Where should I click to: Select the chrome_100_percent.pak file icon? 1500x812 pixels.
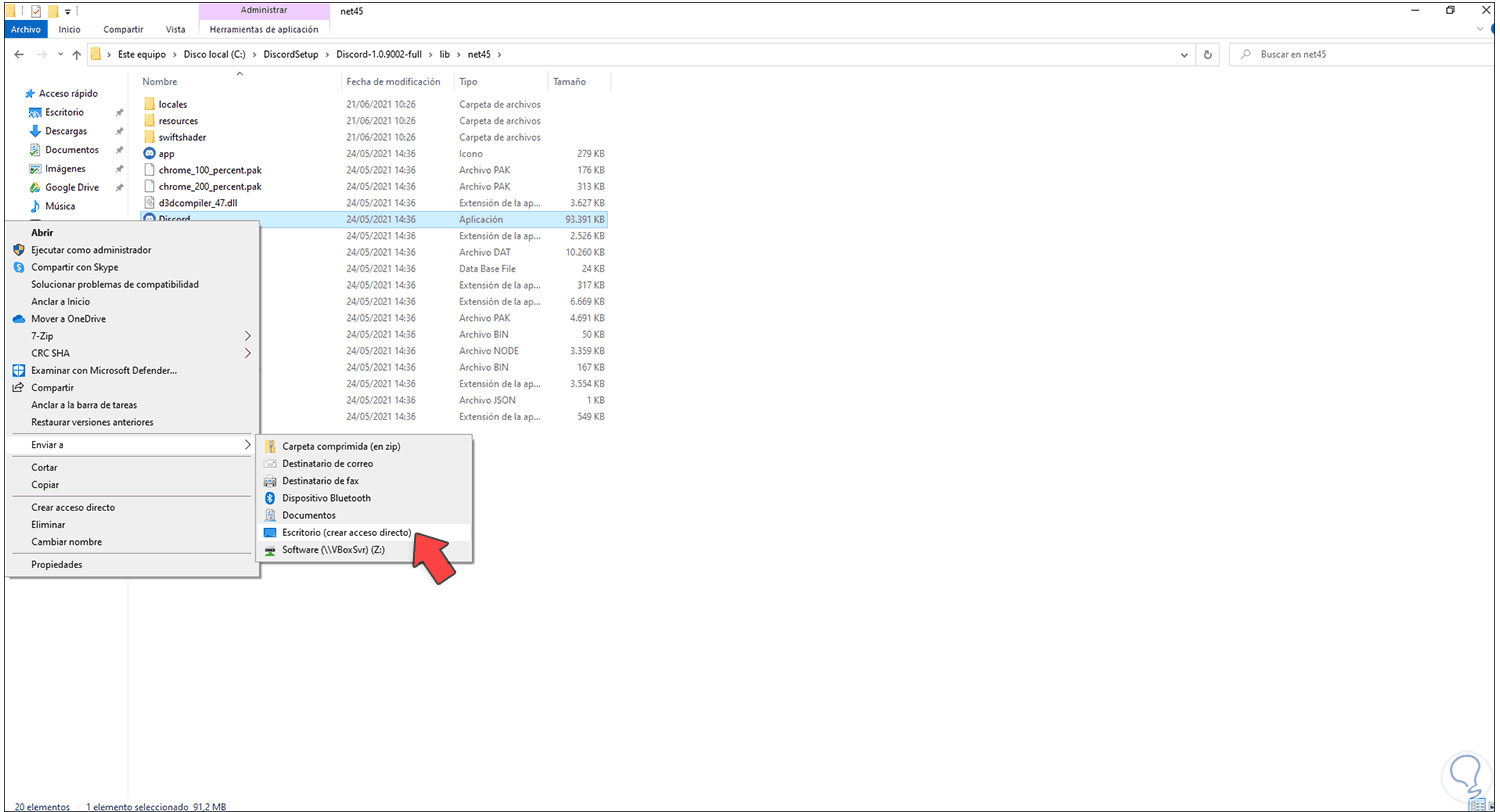[150, 170]
